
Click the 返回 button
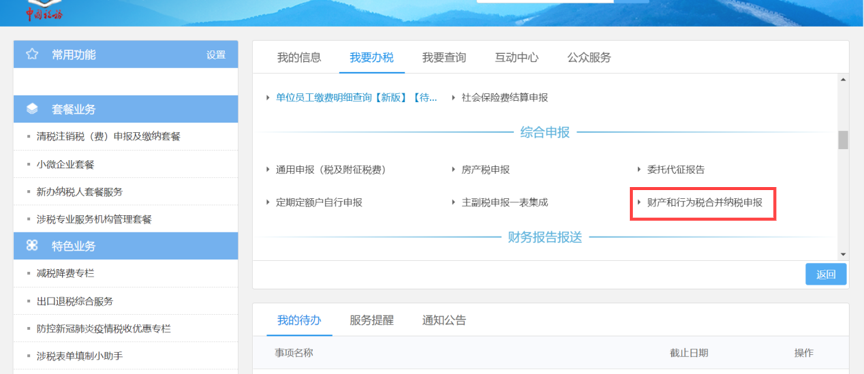coord(825,274)
